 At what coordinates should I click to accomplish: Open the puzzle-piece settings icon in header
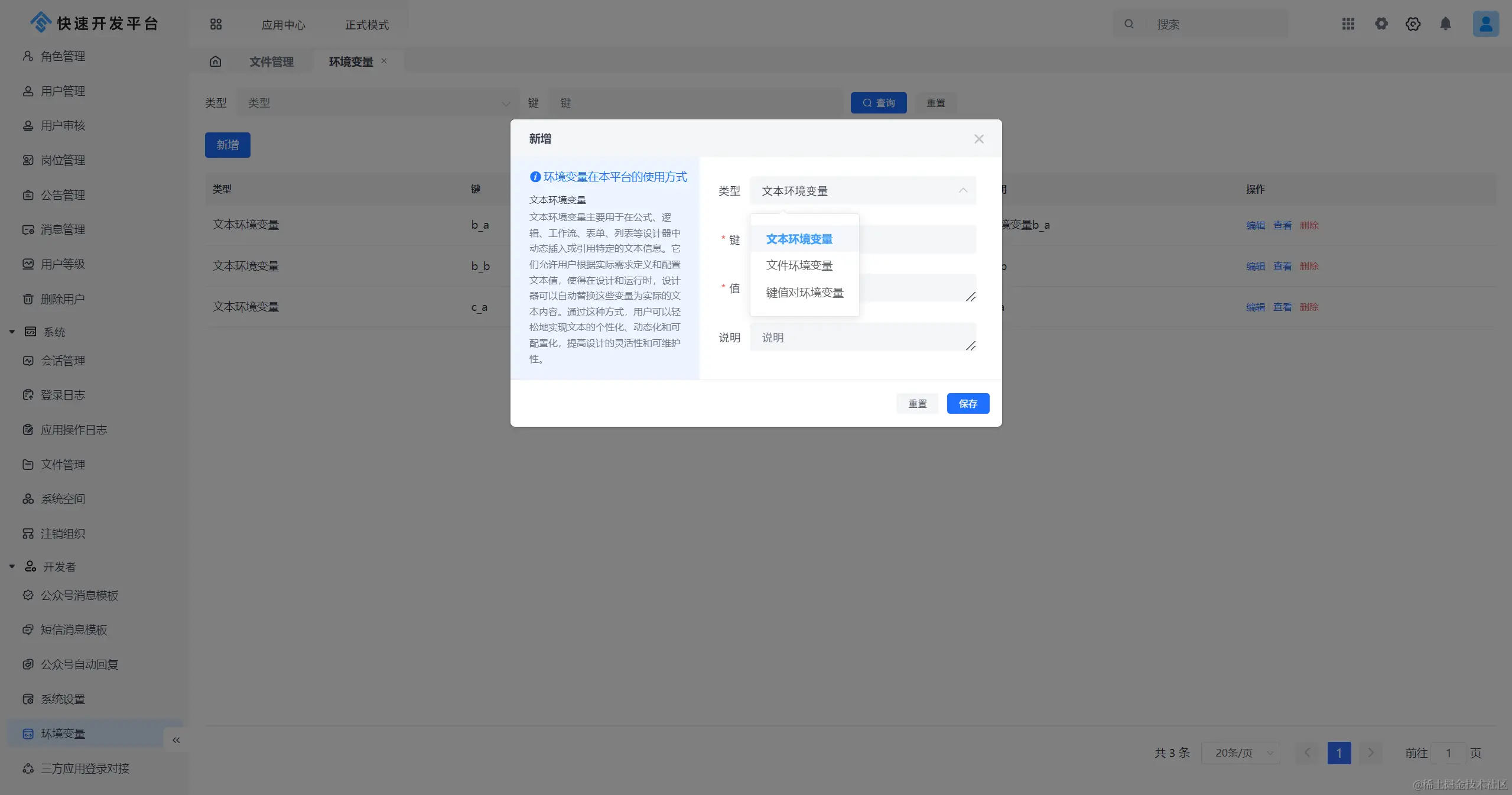(x=1381, y=24)
